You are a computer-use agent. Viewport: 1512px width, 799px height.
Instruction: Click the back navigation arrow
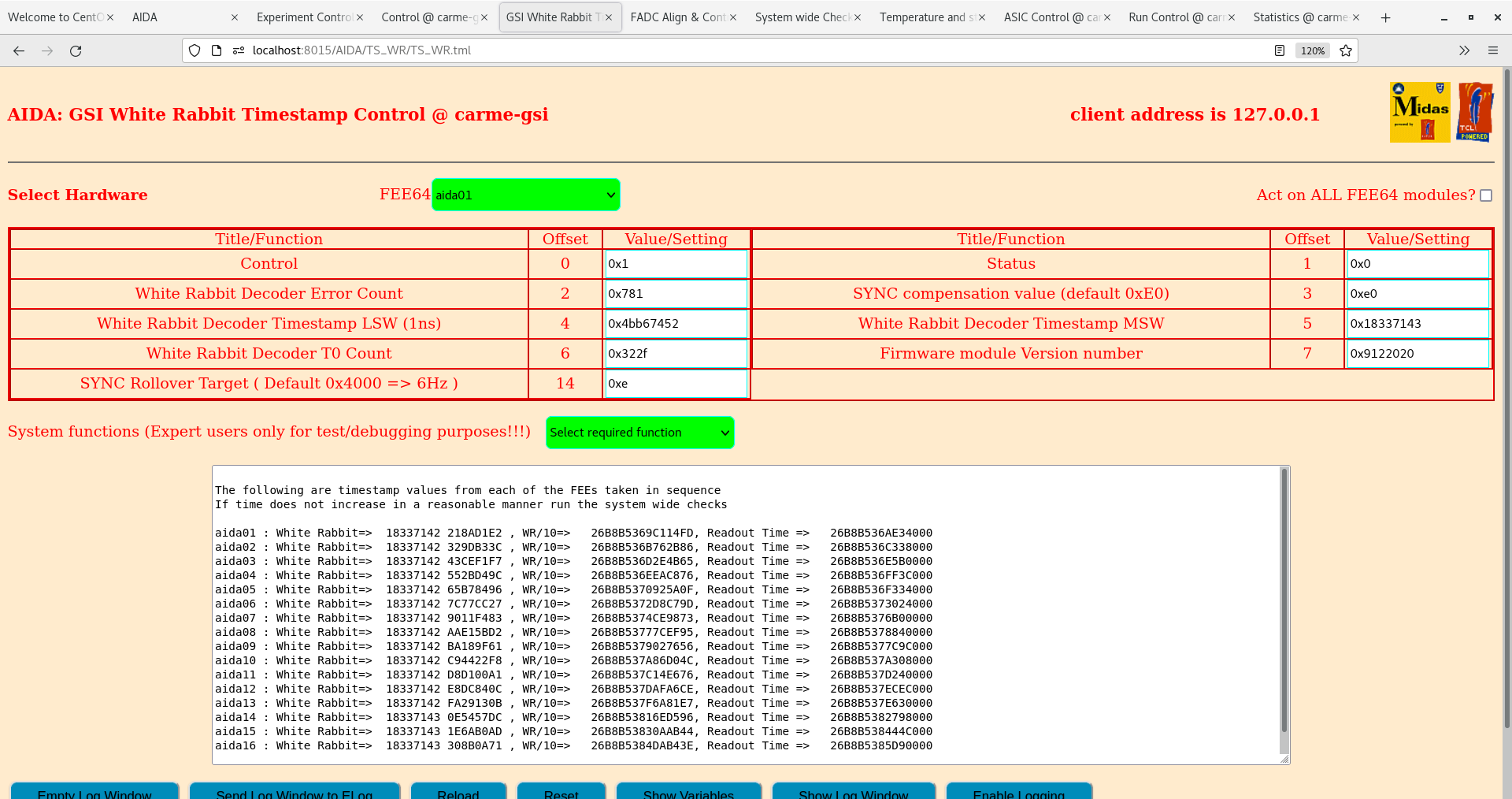click(x=19, y=50)
